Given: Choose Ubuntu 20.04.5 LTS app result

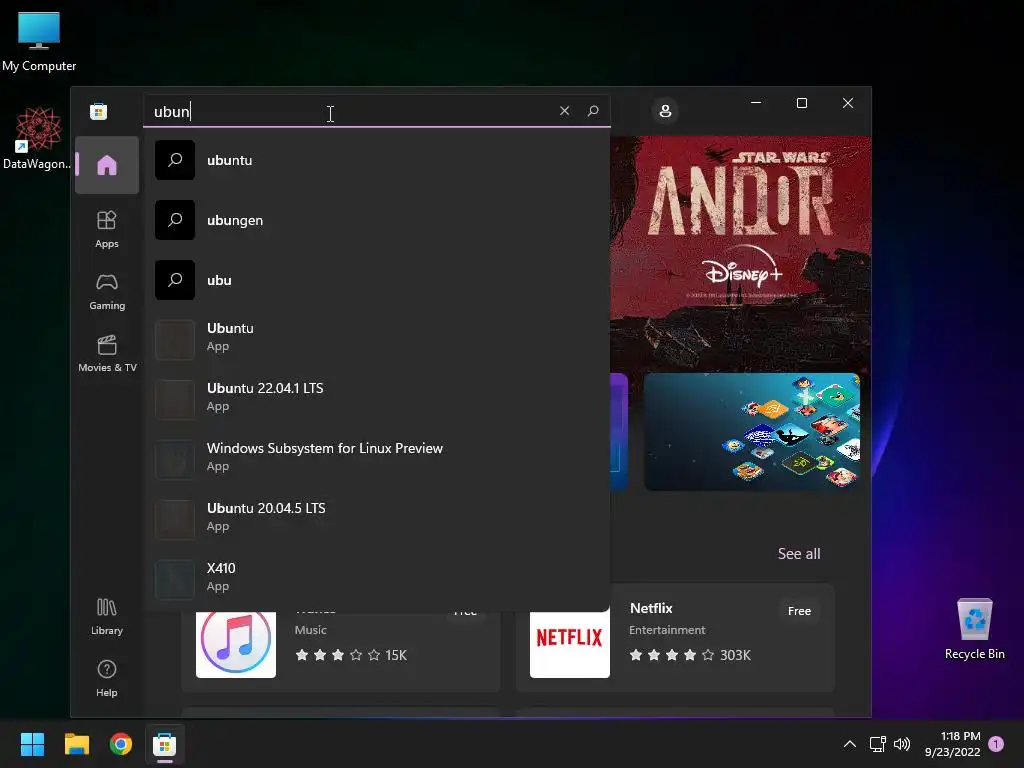Looking at the screenshot, I should (x=377, y=520).
